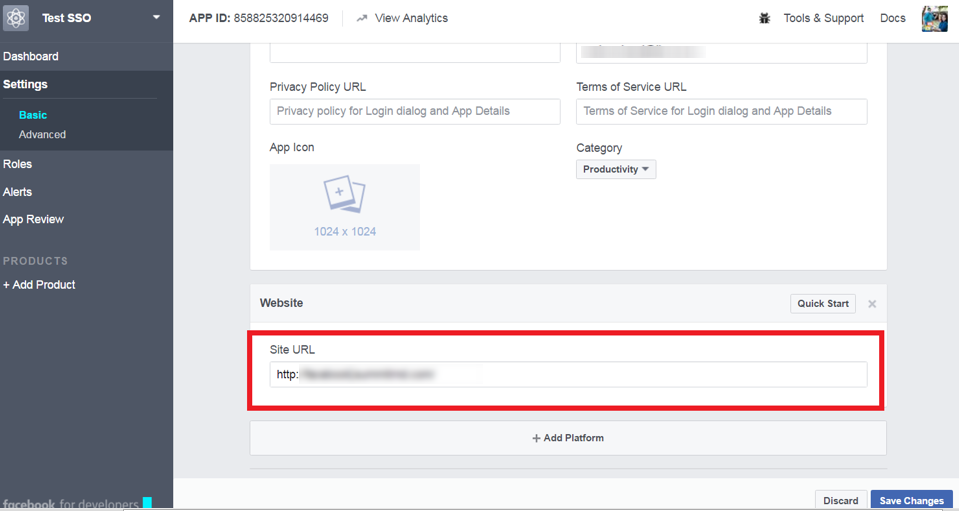This screenshot has height=511, width=959.
Task: Go to Docs in top bar
Action: [892, 18]
